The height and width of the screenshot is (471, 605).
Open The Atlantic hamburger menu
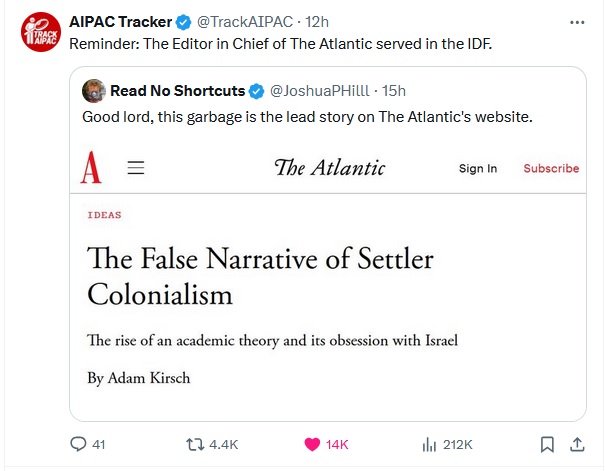[x=136, y=168]
